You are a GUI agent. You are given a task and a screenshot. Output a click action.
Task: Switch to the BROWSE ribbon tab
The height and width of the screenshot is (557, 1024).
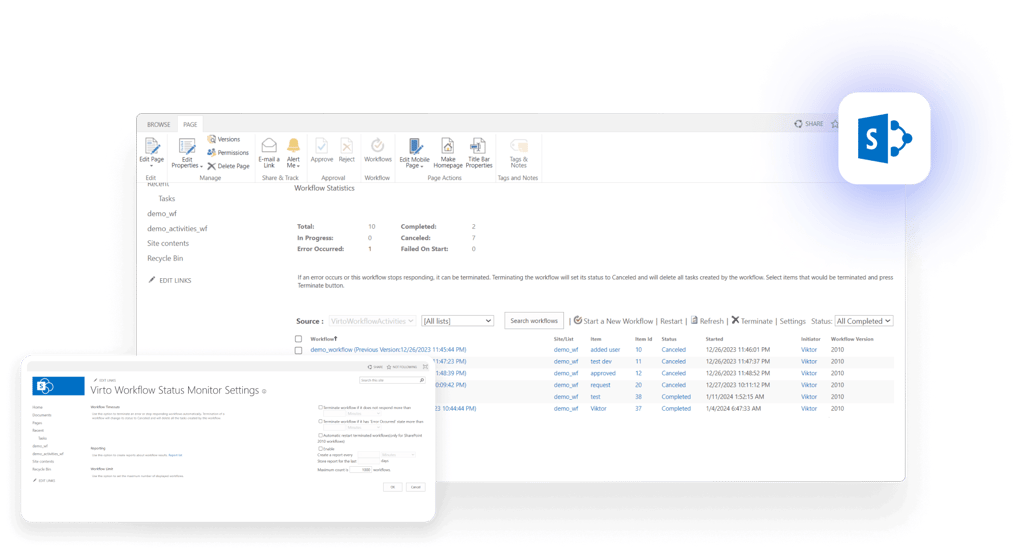click(x=158, y=124)
